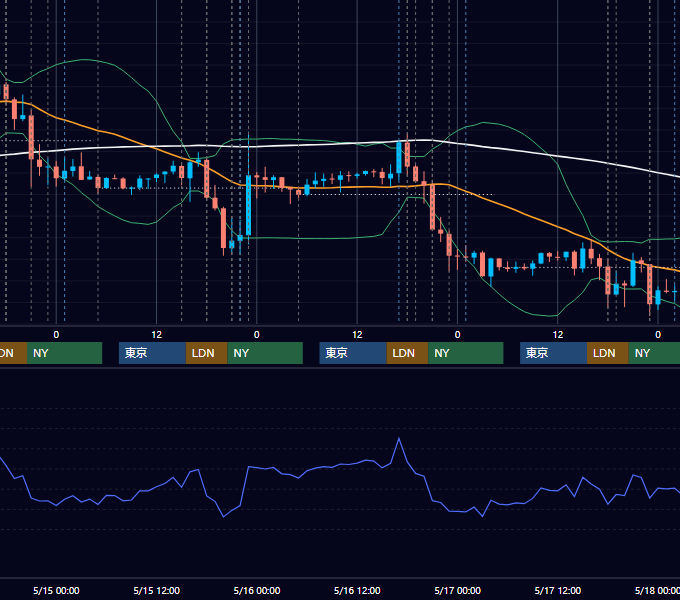Select the 東京 session bar on 5/17

pos(553,353)
